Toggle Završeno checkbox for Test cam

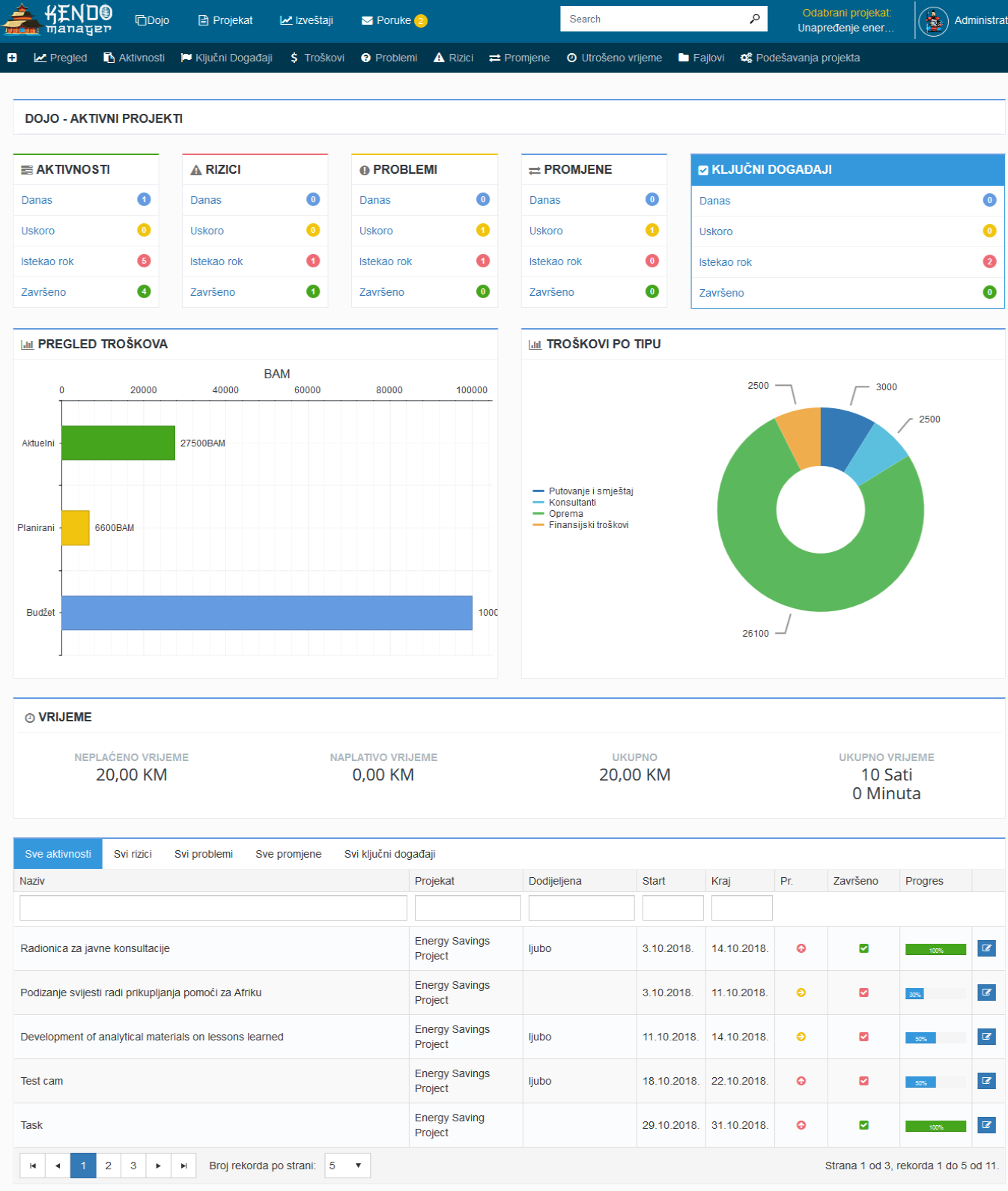[x=863, y=1081]
